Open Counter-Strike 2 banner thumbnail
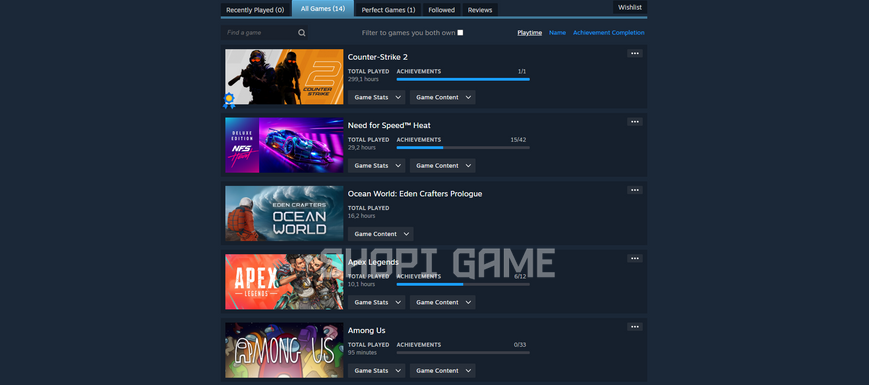The height and width of the screenshot is (385, 869). coord(284,76)
